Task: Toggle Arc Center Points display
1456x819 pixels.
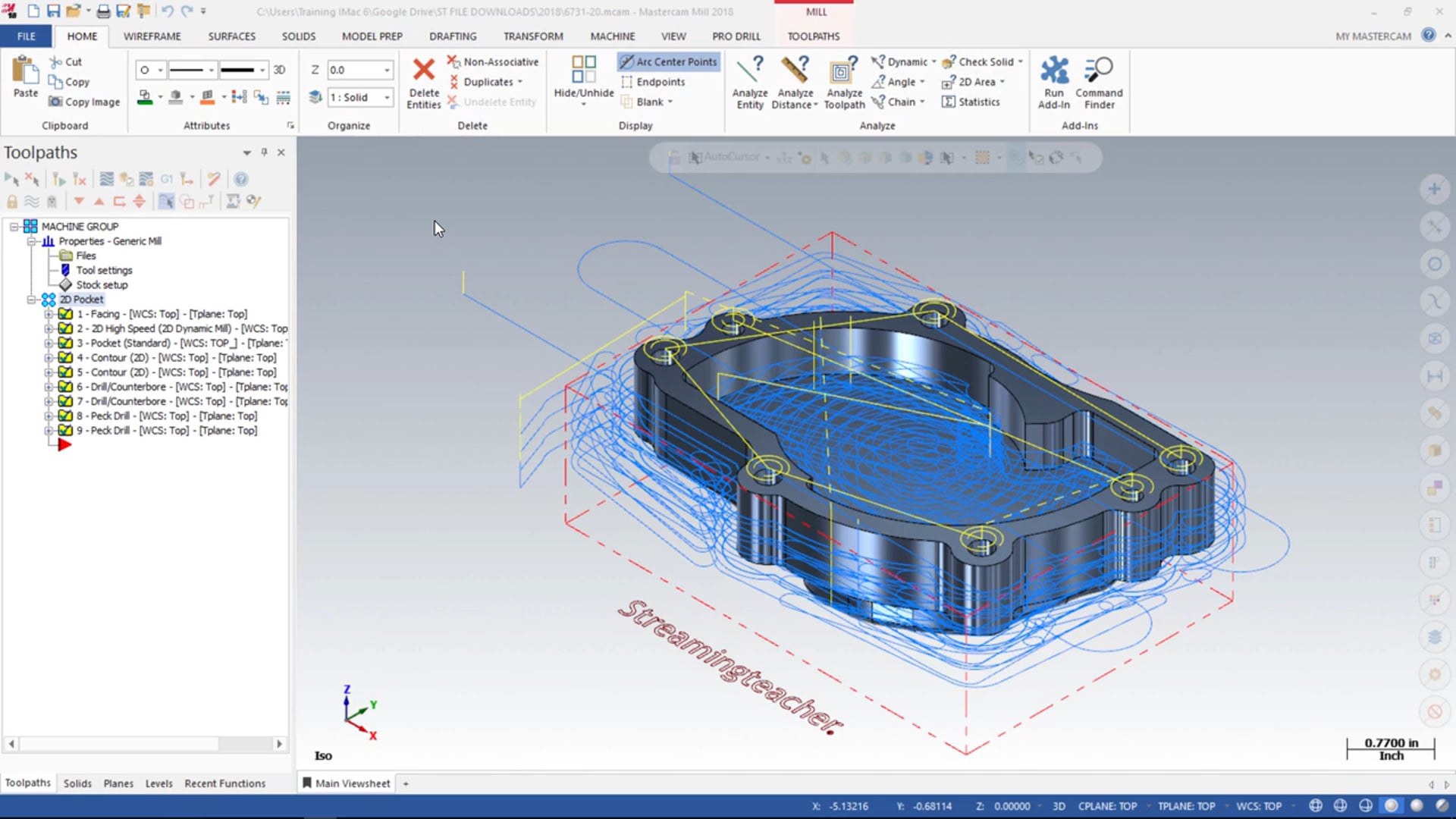Action: pyautogui.click(x=669, y=61)
